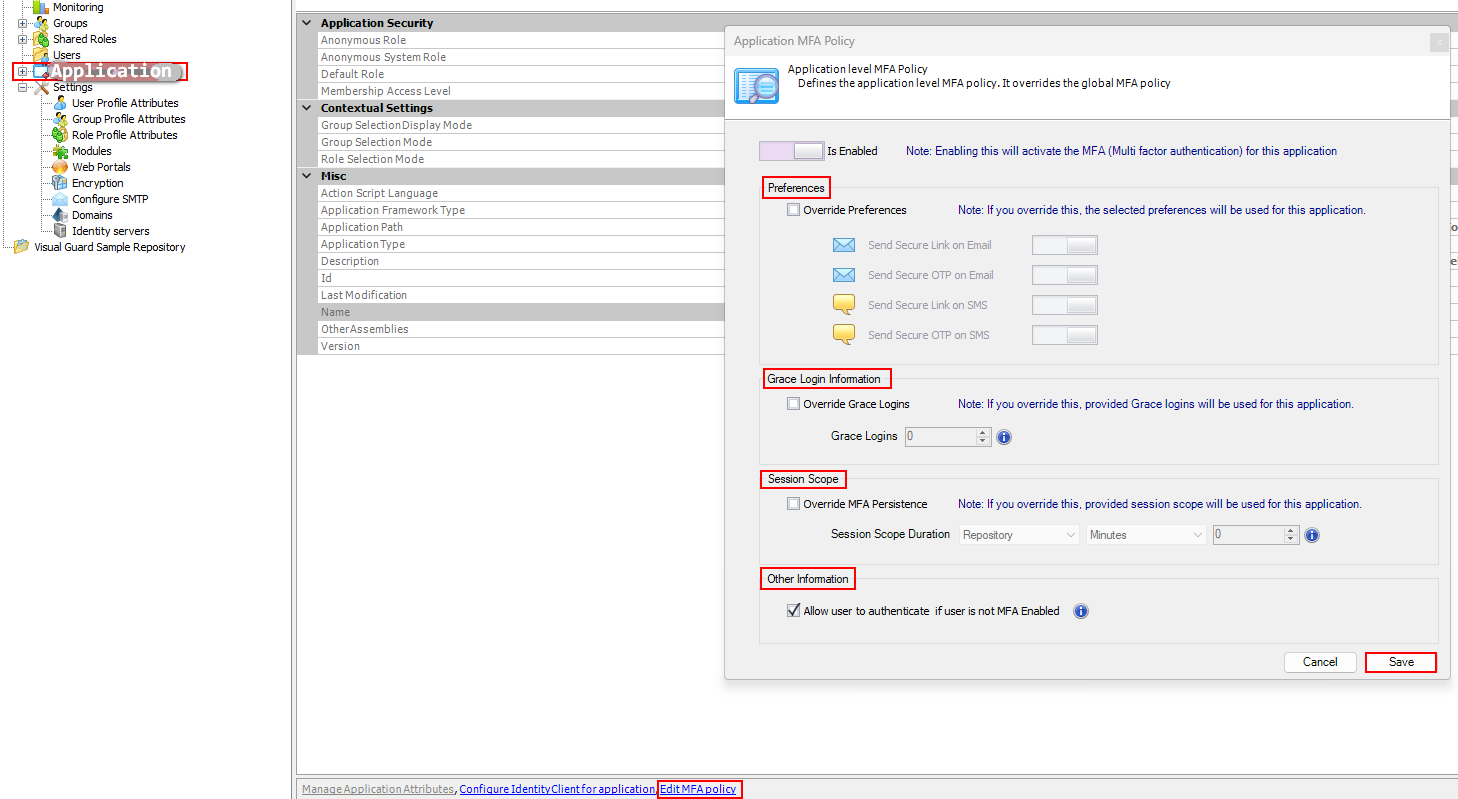Check the Override Preferences checkbox
1458x799 pixels.
(x=794, y=210)
